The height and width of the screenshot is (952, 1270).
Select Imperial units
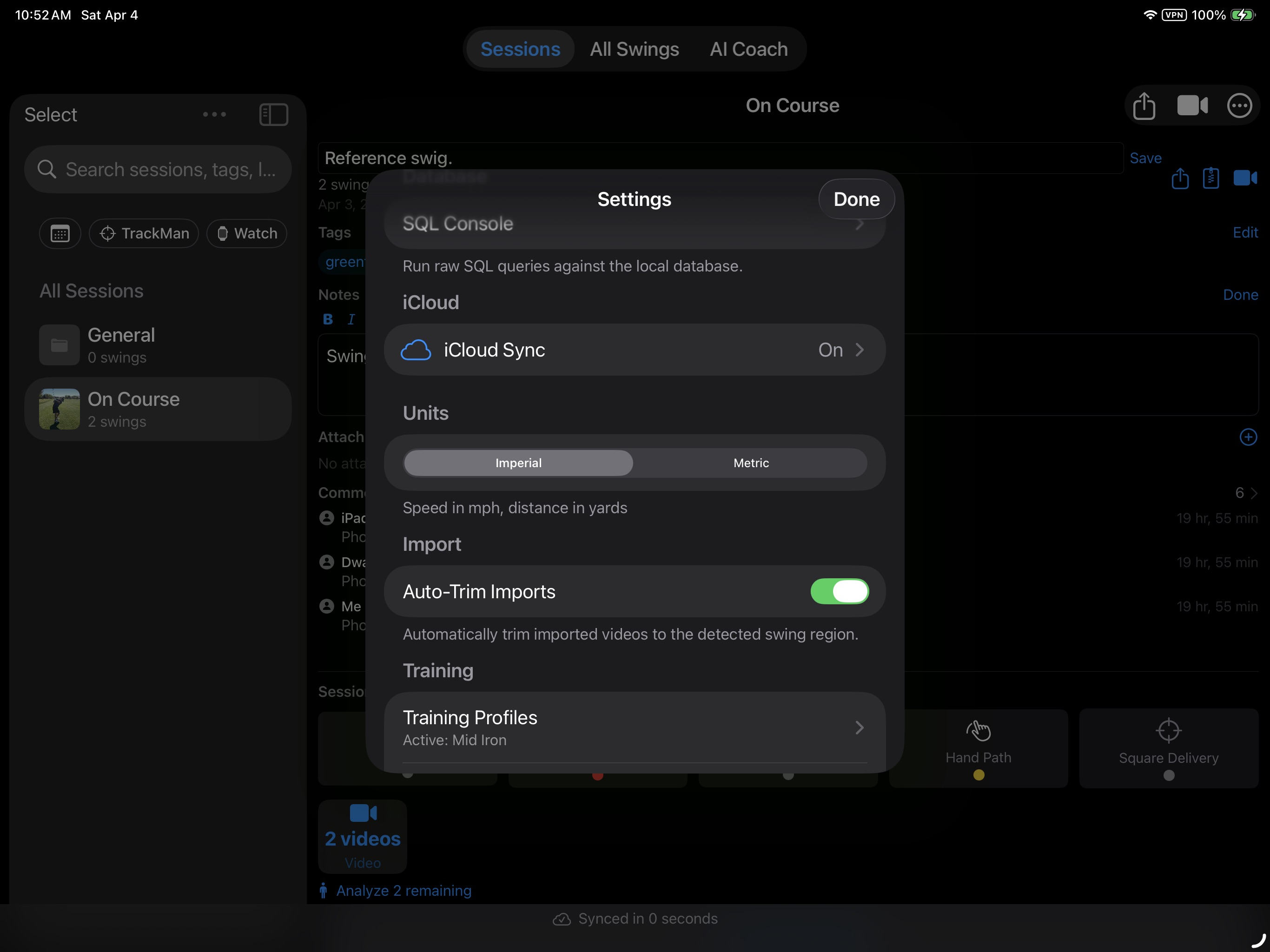pyautogui.click(x=518, y=463)
